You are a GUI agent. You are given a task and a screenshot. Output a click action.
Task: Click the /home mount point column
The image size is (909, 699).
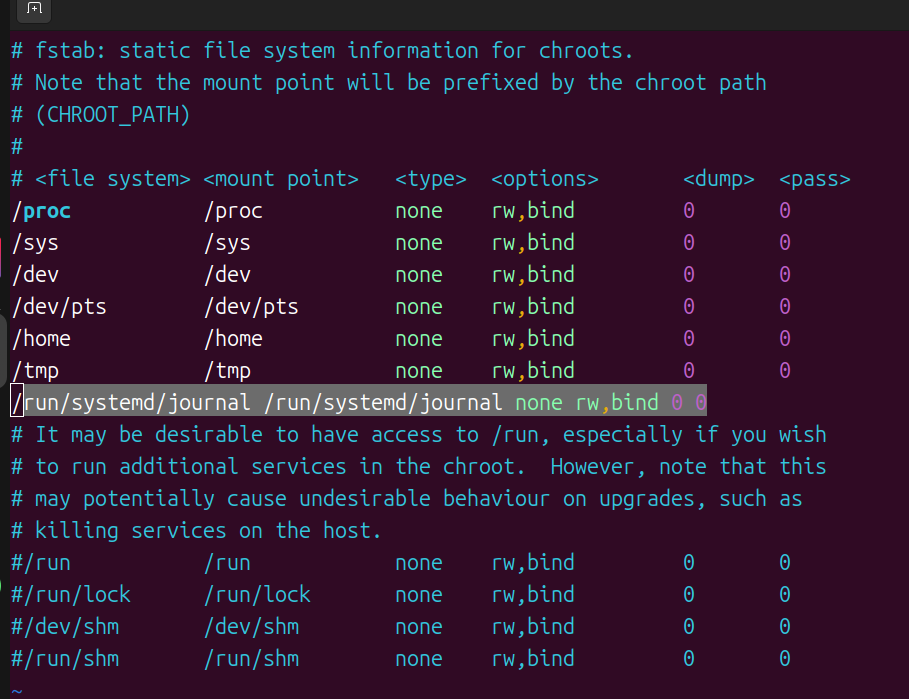(x=233, y=339)
